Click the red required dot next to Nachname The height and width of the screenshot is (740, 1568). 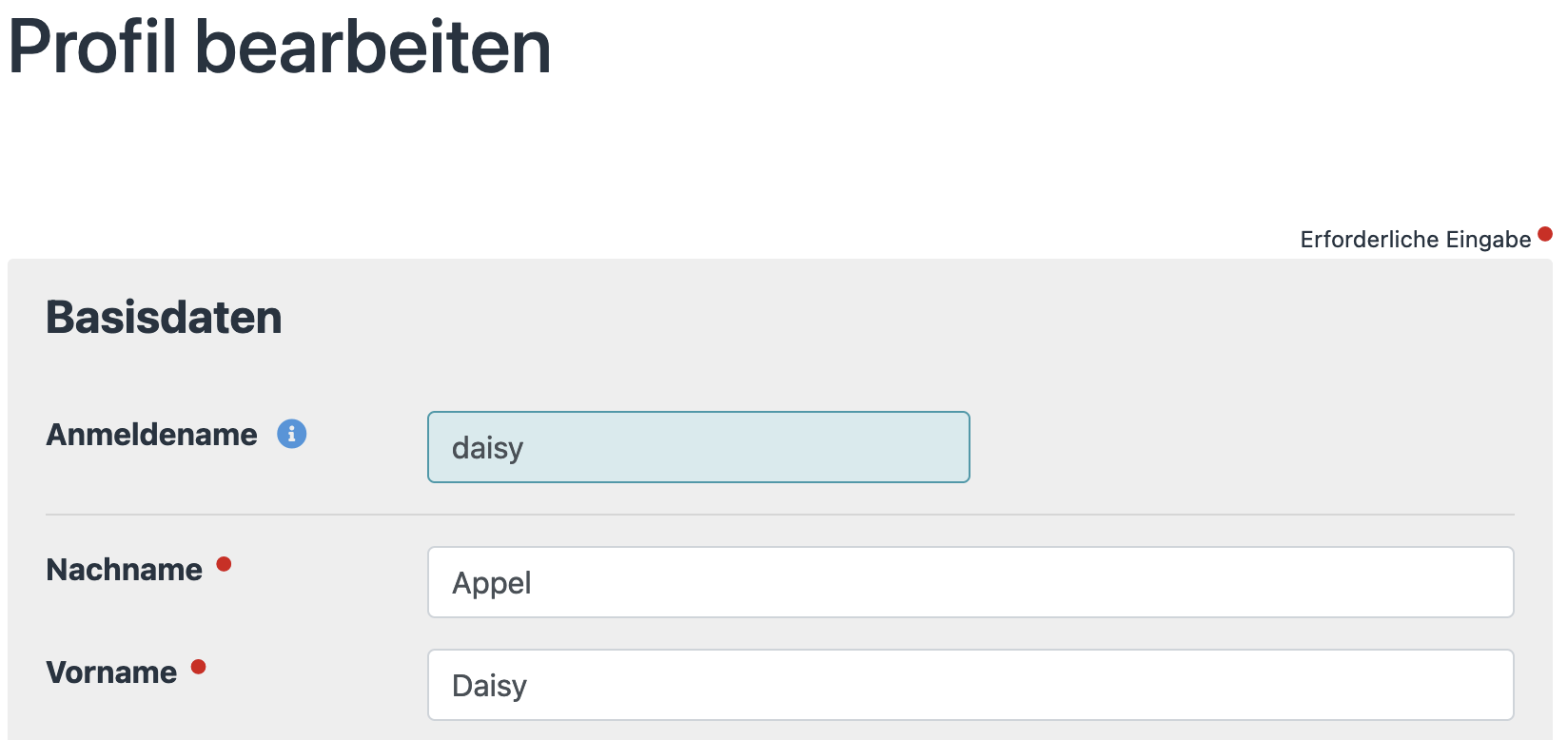tap(224, 564)
